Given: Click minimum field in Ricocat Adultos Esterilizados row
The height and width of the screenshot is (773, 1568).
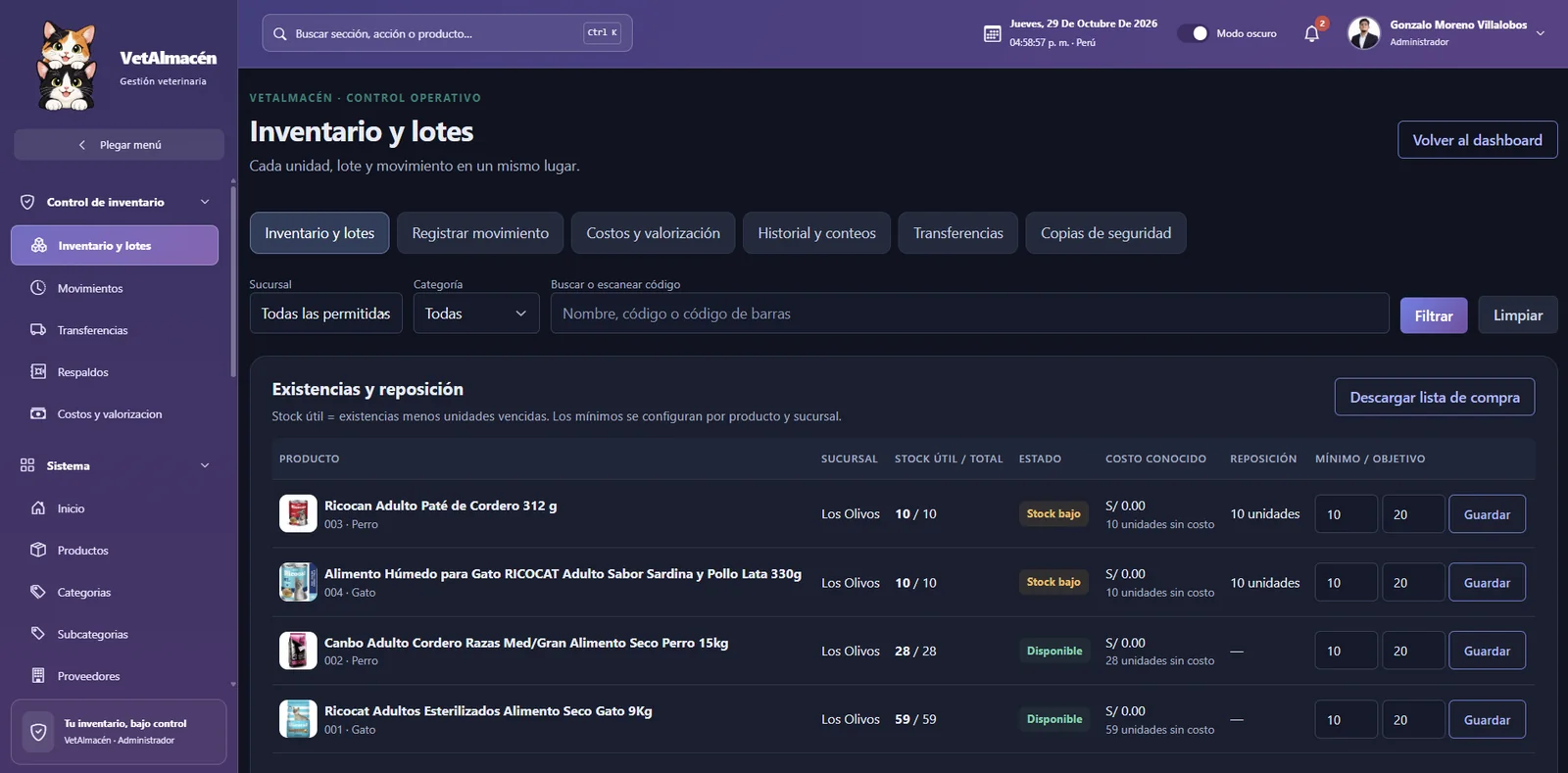Looking at the screenshot, I should [x=1347, y=719].
